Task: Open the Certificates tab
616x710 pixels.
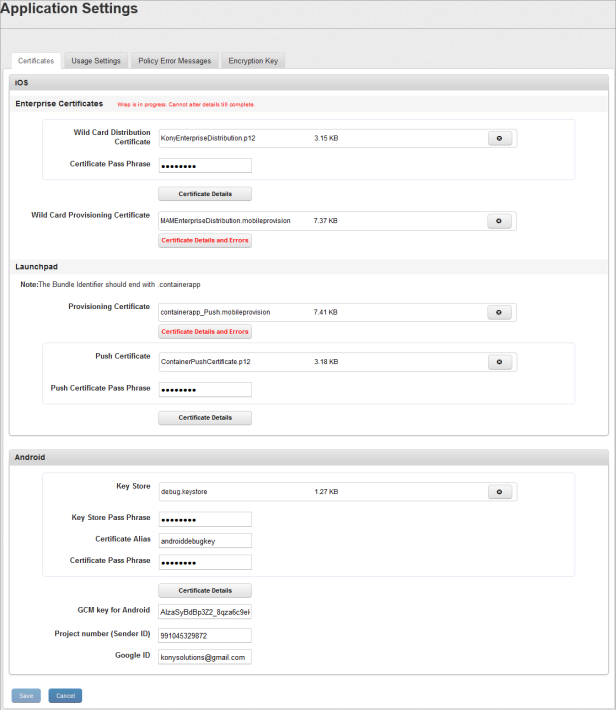Action: coord(36,61)
